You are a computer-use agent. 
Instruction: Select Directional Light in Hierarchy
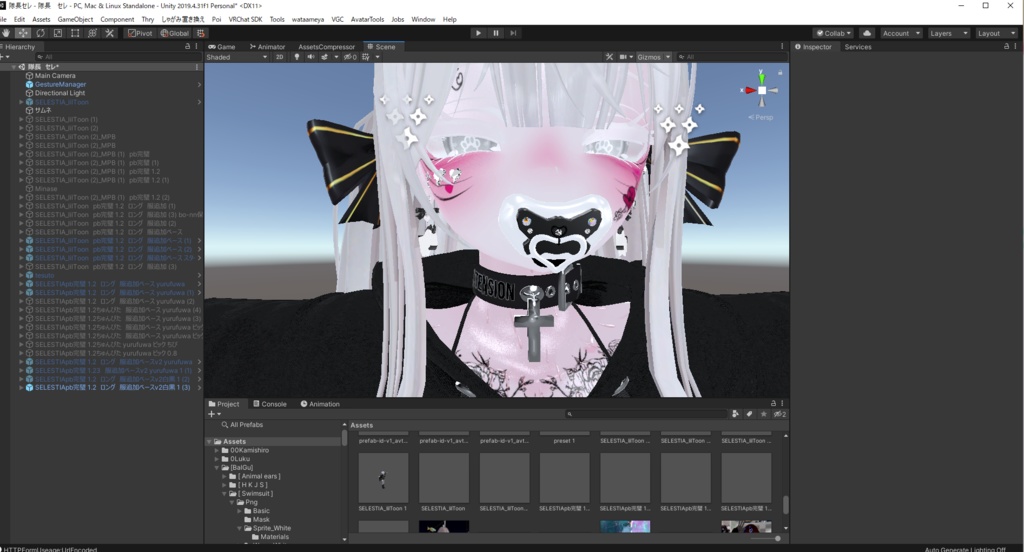point(59,93)
